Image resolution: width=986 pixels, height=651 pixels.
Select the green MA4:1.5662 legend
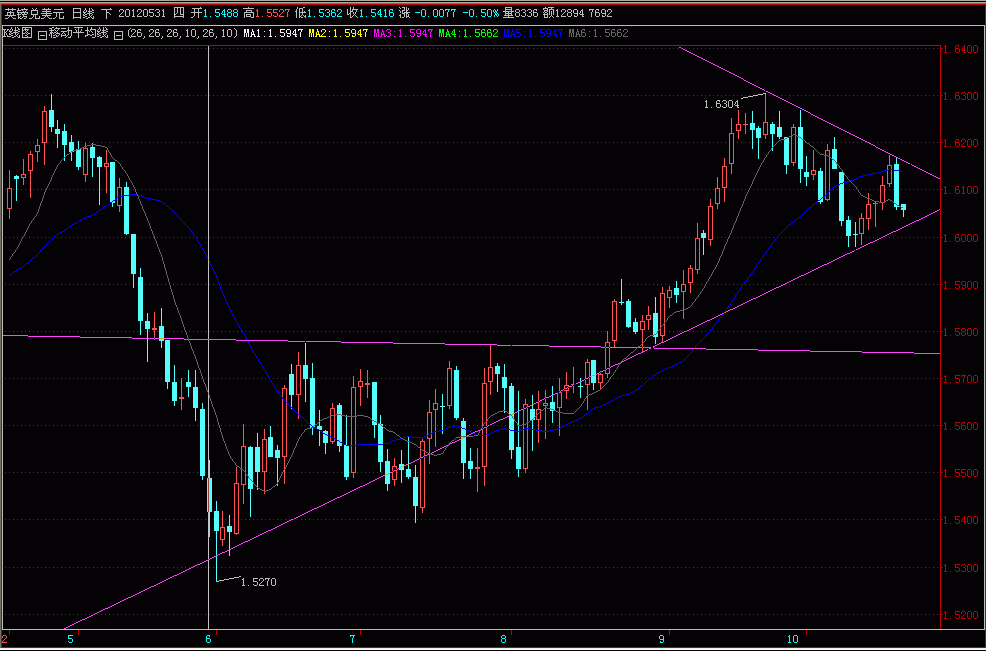point(468,33)
